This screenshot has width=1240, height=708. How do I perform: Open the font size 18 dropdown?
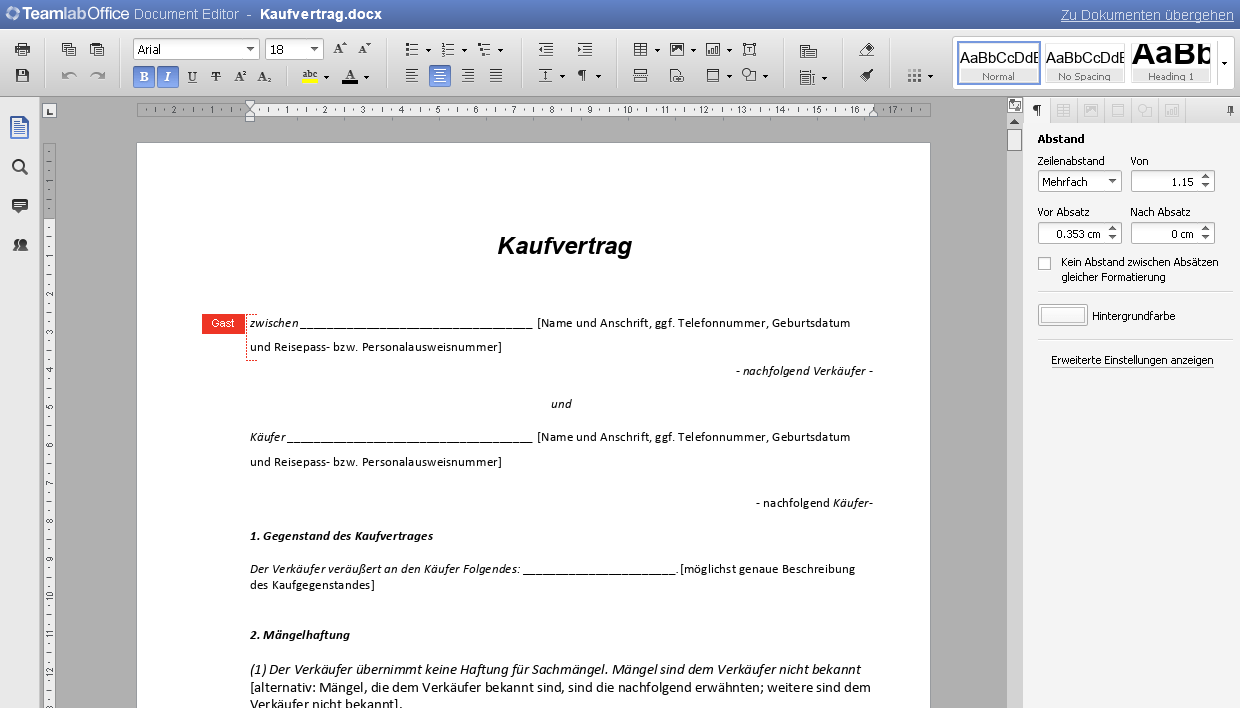(315, 49)
